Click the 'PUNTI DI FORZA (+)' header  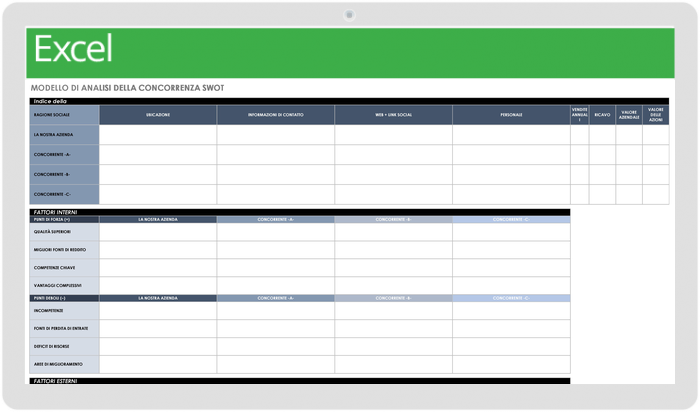(x=64, y=220)
